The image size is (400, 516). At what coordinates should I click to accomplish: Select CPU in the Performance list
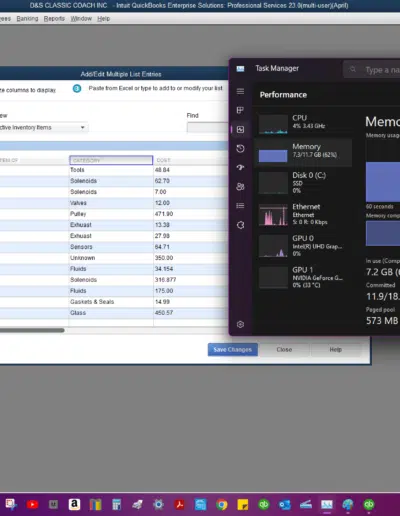pos(303,123)
